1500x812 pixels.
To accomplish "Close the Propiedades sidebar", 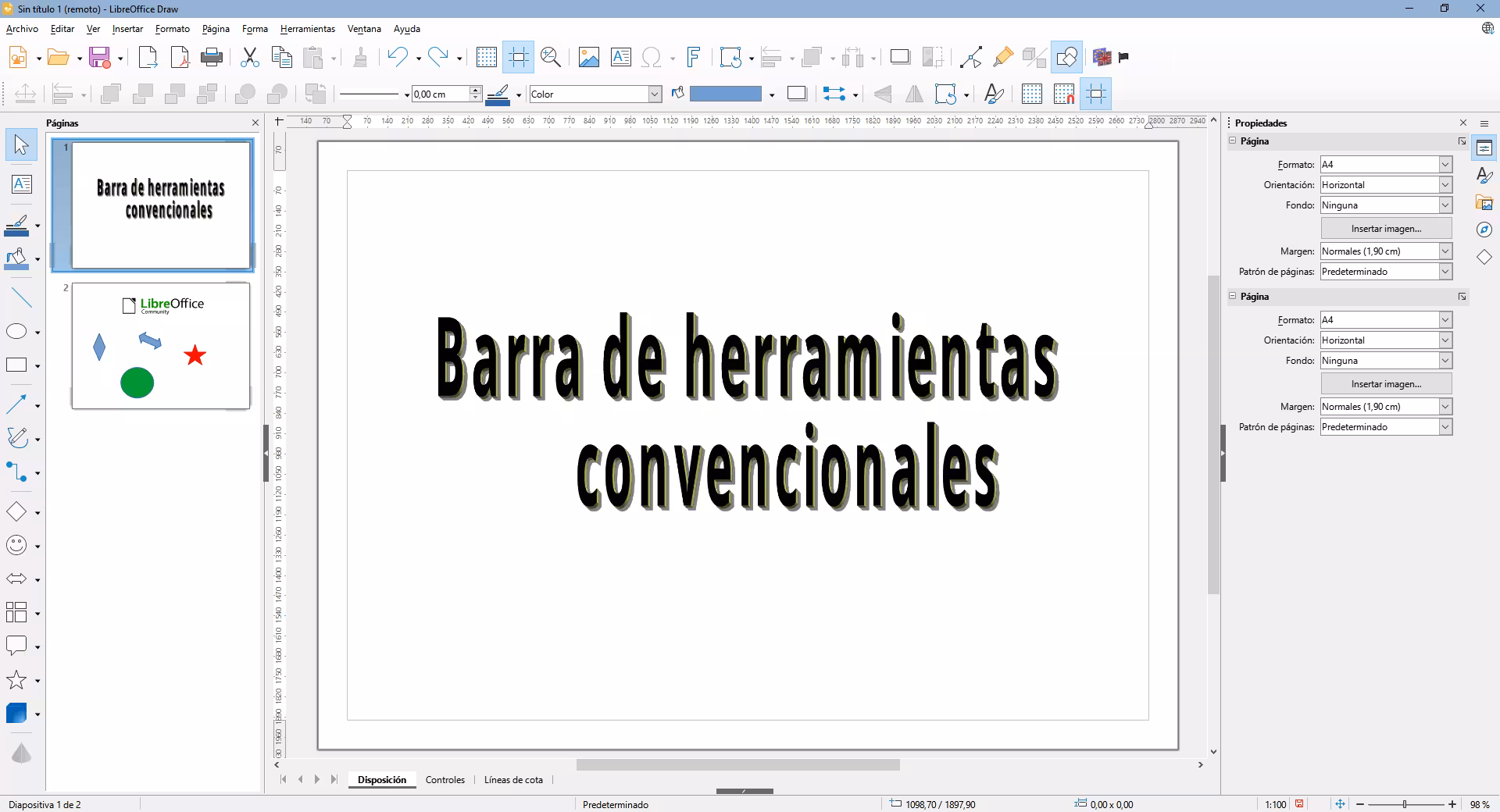I will tap(1463, 123).
